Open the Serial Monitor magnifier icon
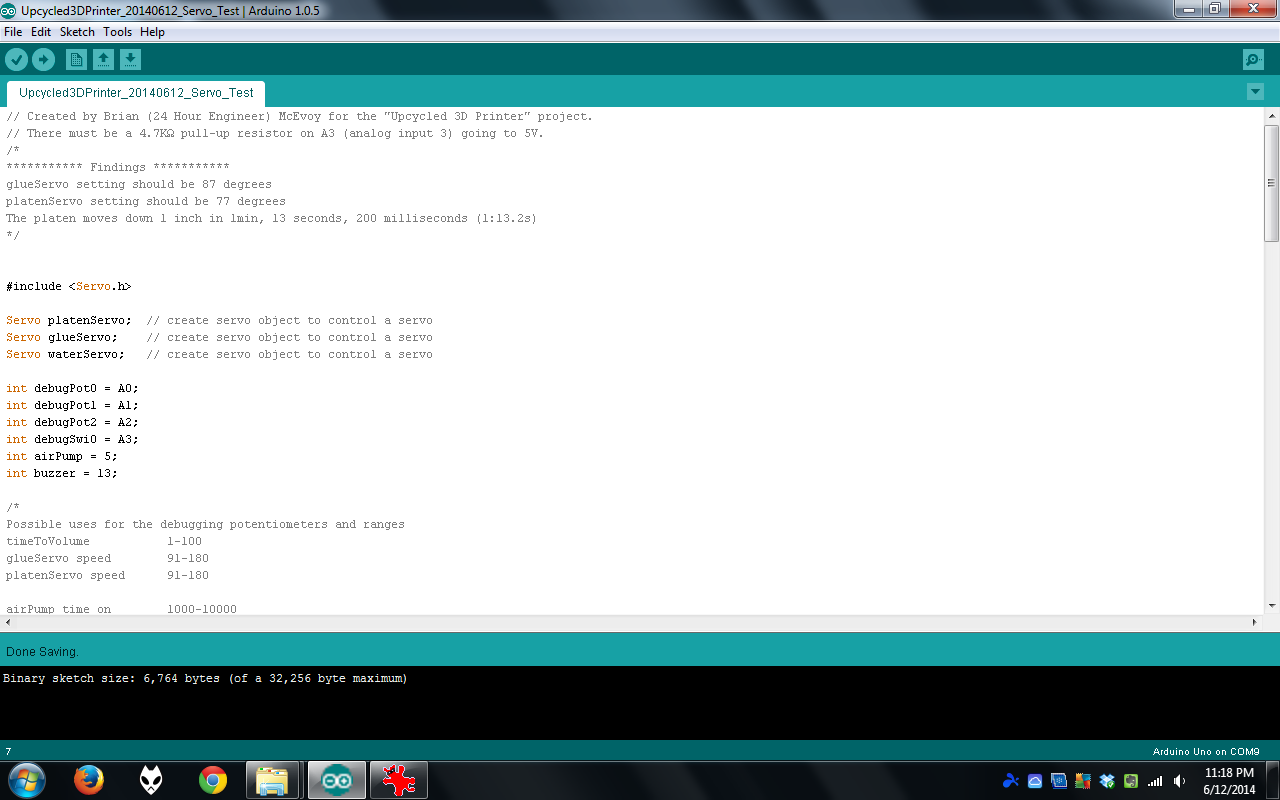This screenshot has width=1280, height=800. pyautogui.click(x=1253, y=60)
